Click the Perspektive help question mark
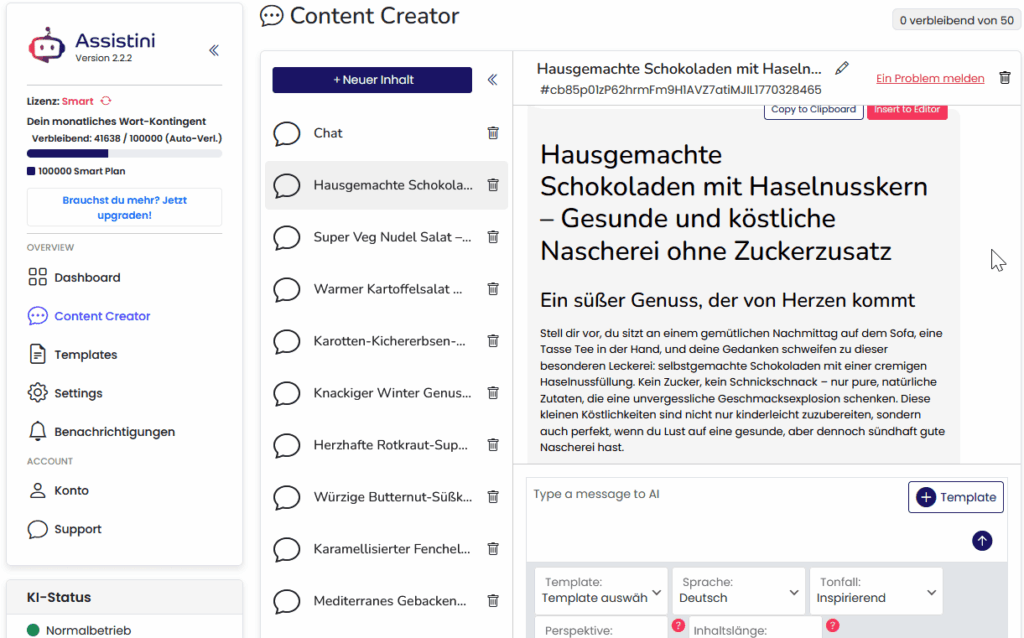Image resolution: width=1024 pixels, height=638 pixels. point(677,625)
